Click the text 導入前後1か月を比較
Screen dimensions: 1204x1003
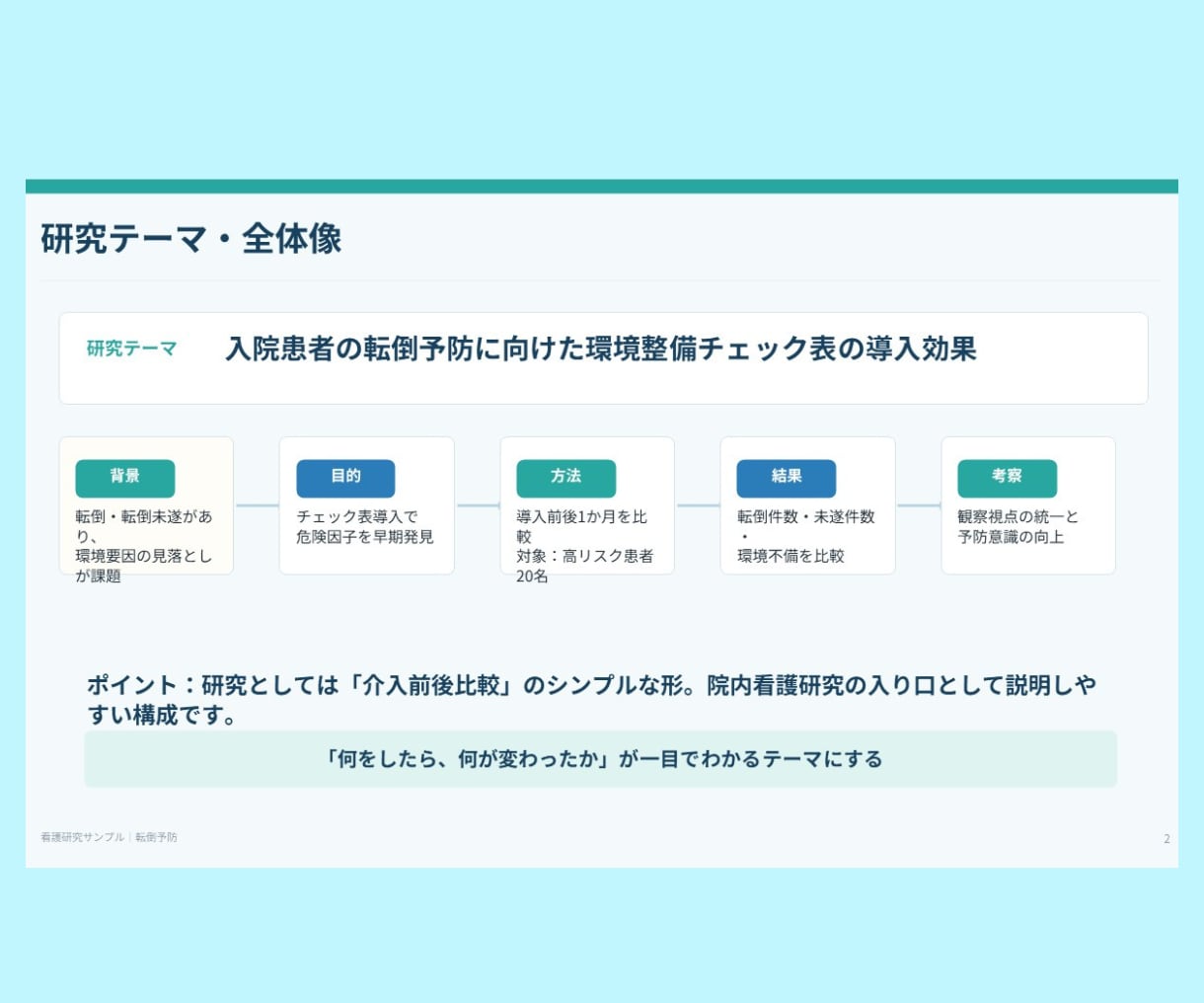(582, 526)
